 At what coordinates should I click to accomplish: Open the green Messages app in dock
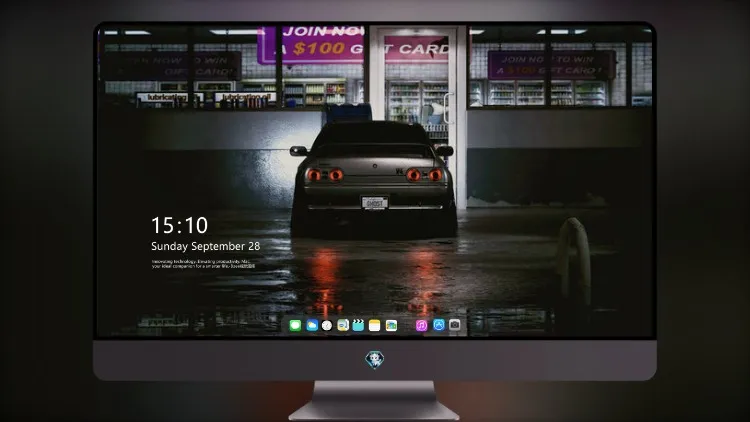pos(295,325)
